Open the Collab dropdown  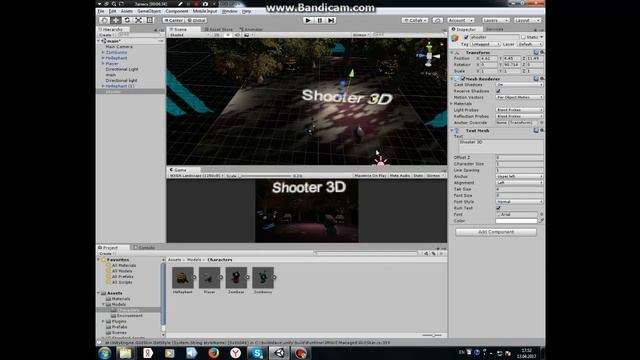(x=415, y=20)
